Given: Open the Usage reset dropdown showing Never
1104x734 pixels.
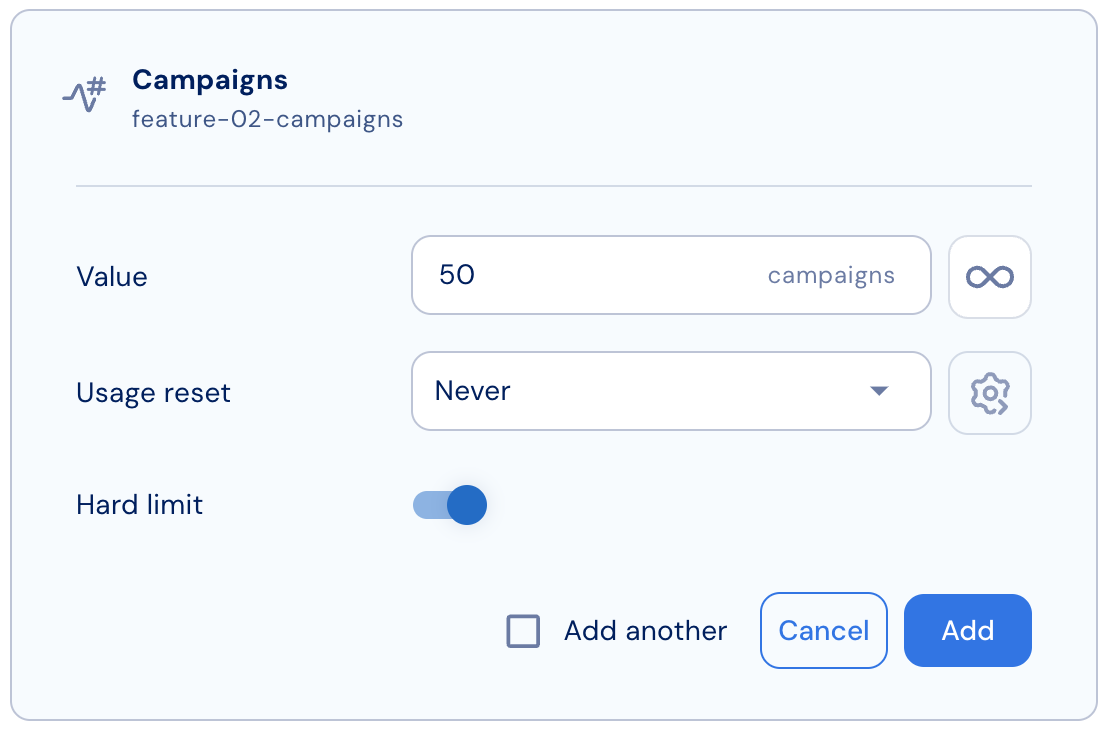Looking at the screenshot, I should coord(671,391).
